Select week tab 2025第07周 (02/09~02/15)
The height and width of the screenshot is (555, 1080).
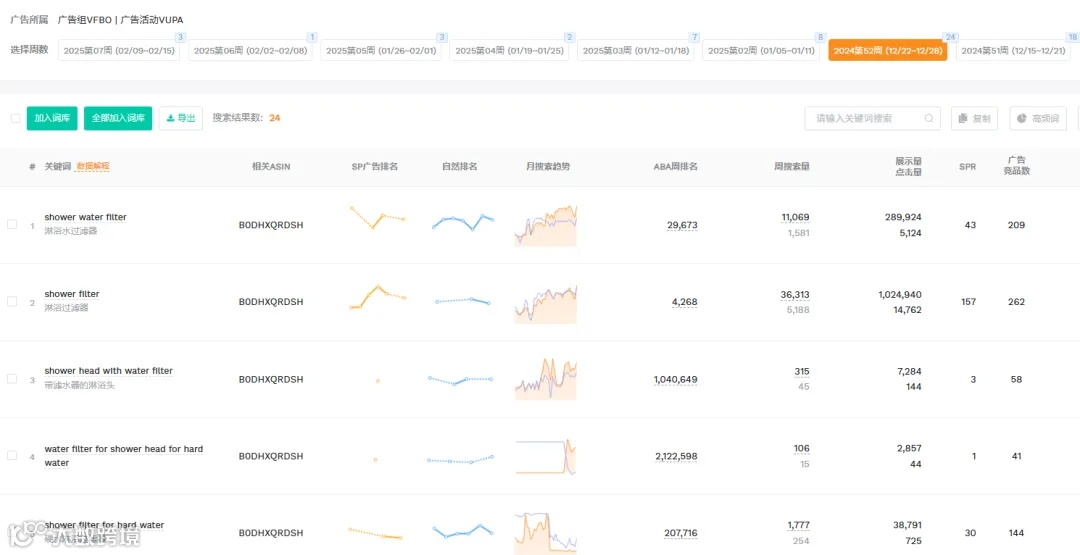click(118, 50)
